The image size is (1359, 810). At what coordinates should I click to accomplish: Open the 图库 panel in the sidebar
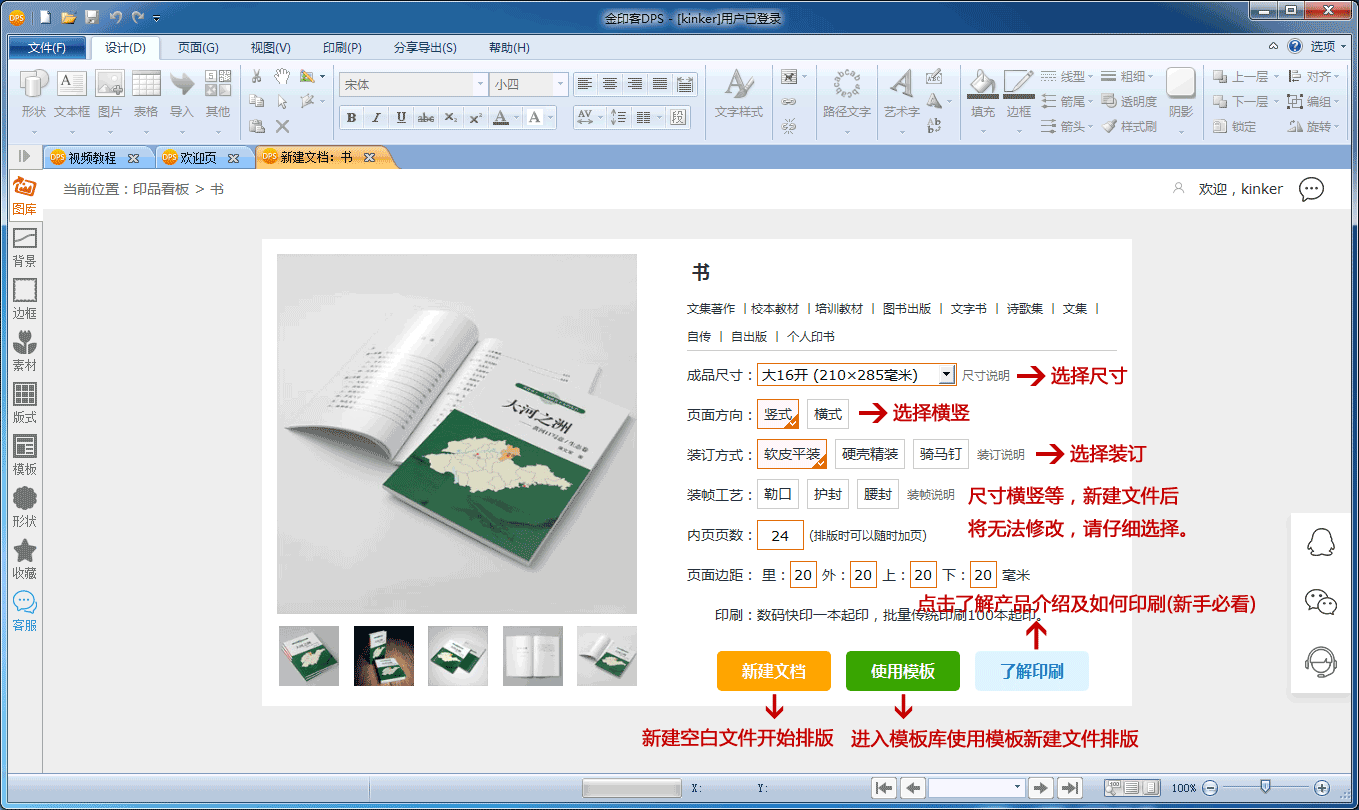(24, 195)
